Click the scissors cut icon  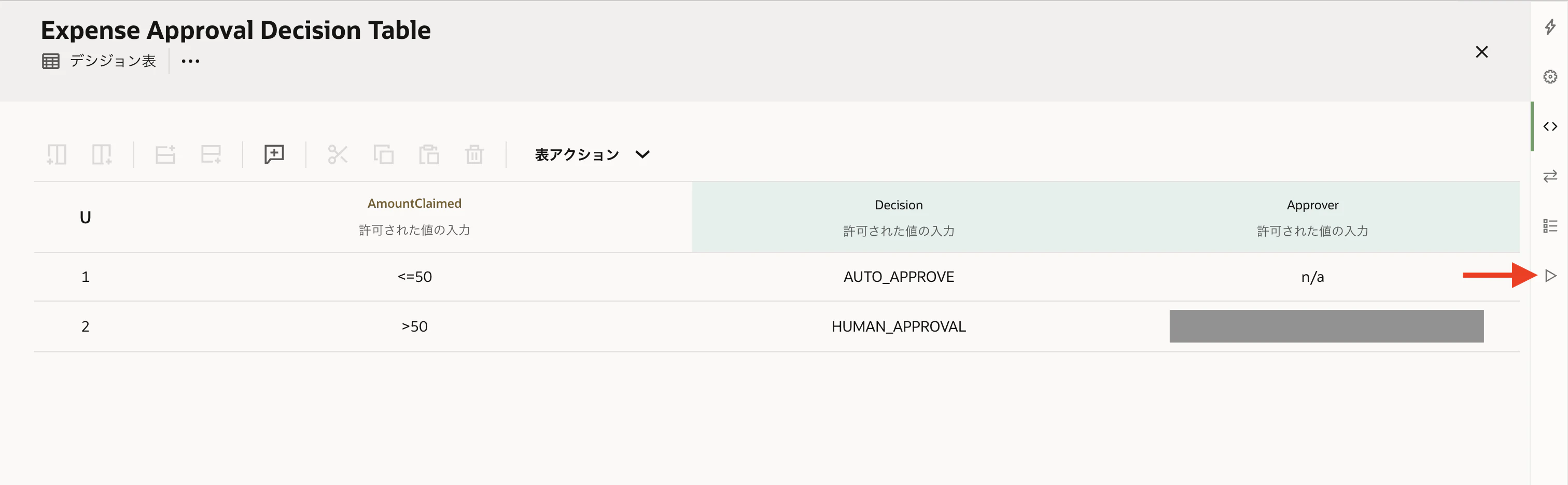point(337,154)
